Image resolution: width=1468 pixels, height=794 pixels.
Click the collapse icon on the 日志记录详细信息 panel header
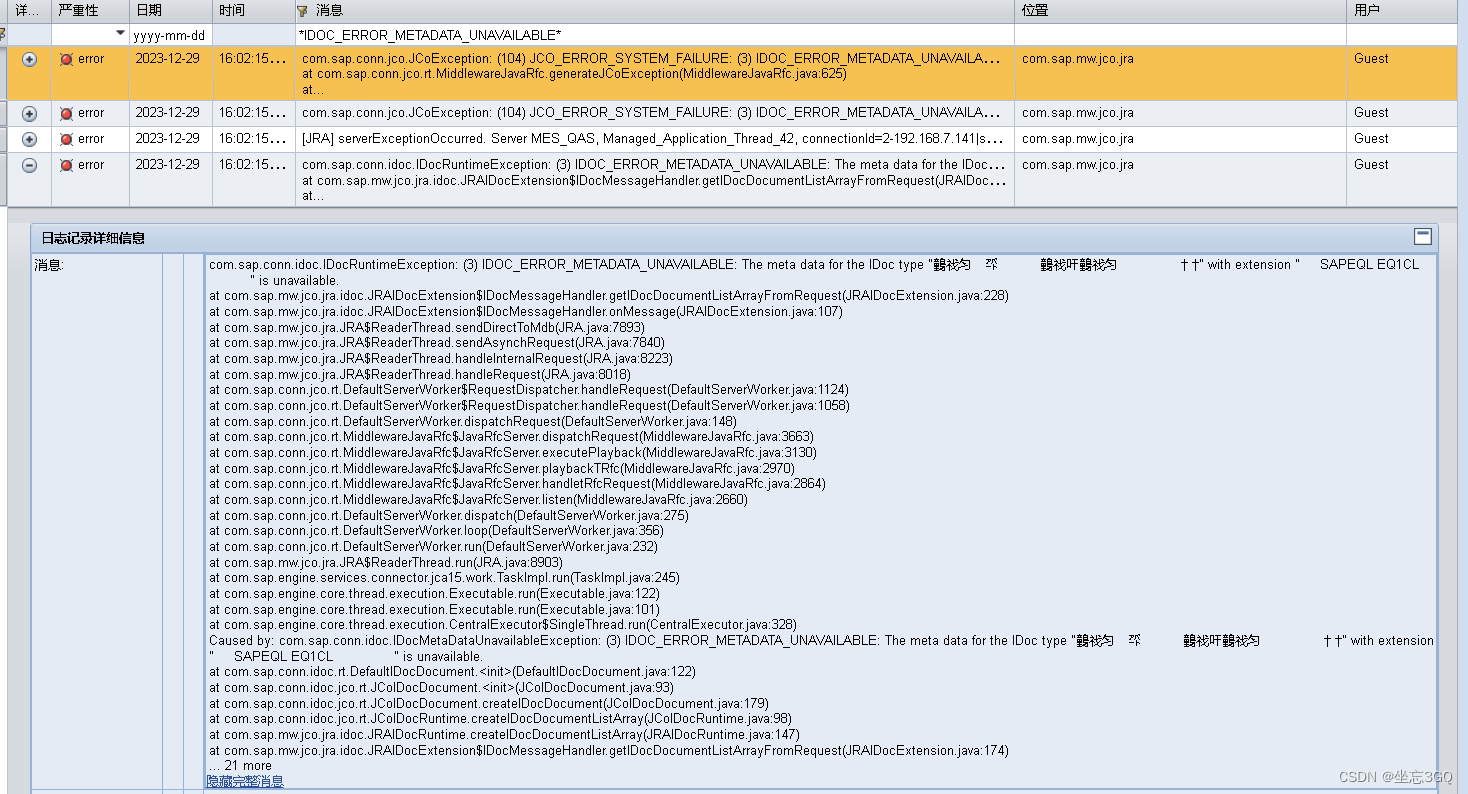tap(1422, 237)
